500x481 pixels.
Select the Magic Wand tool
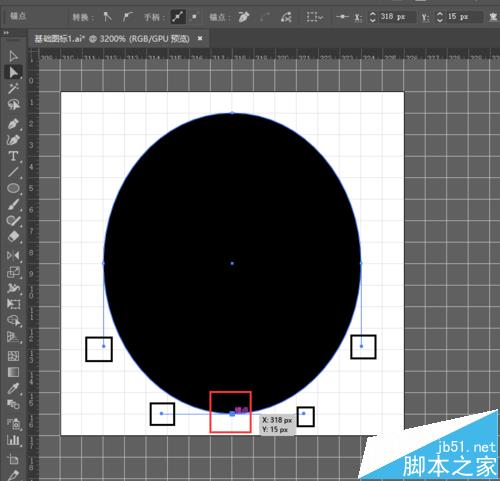point(13,88)
